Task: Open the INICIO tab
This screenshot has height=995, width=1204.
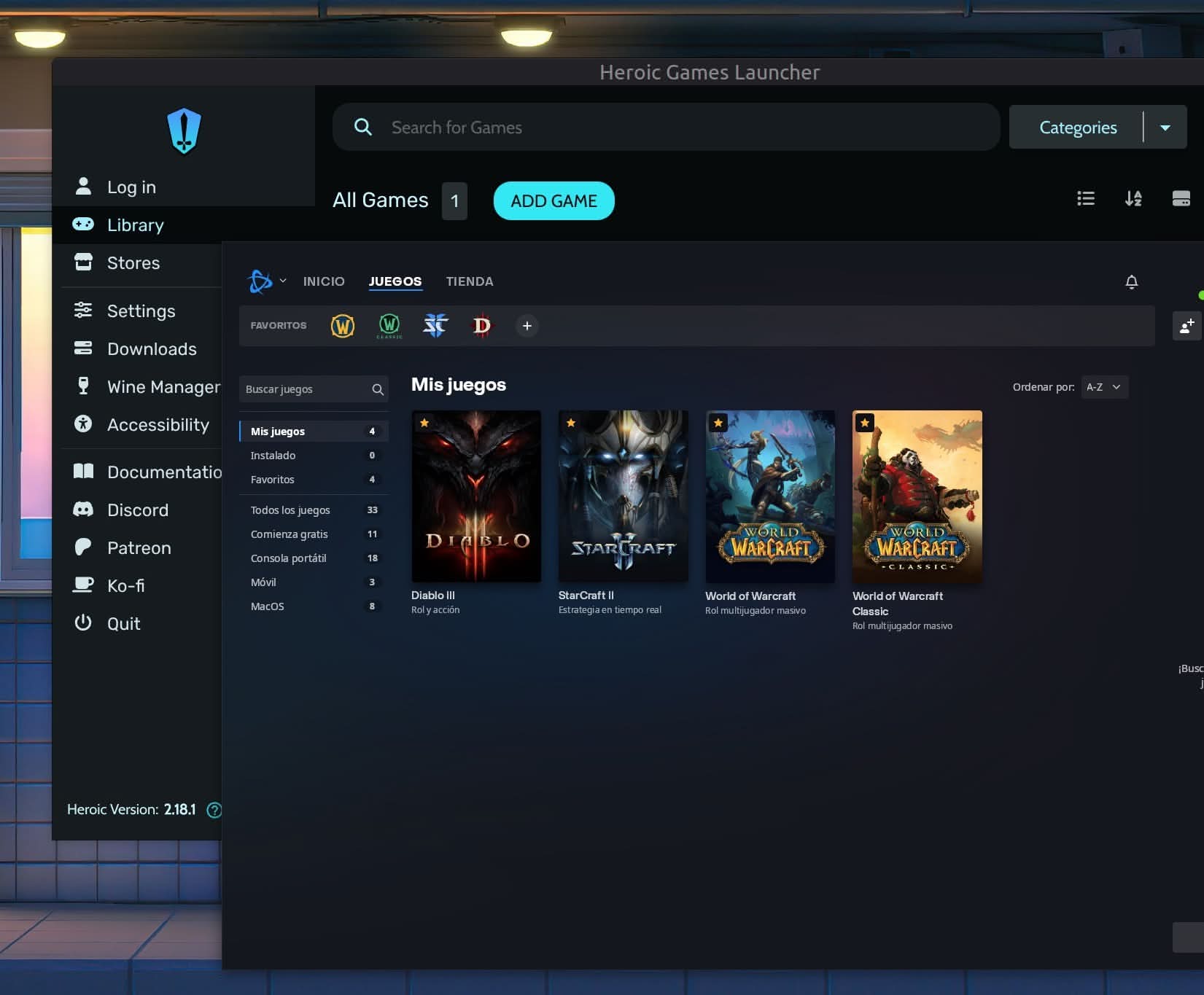Action: coord(324,281)
